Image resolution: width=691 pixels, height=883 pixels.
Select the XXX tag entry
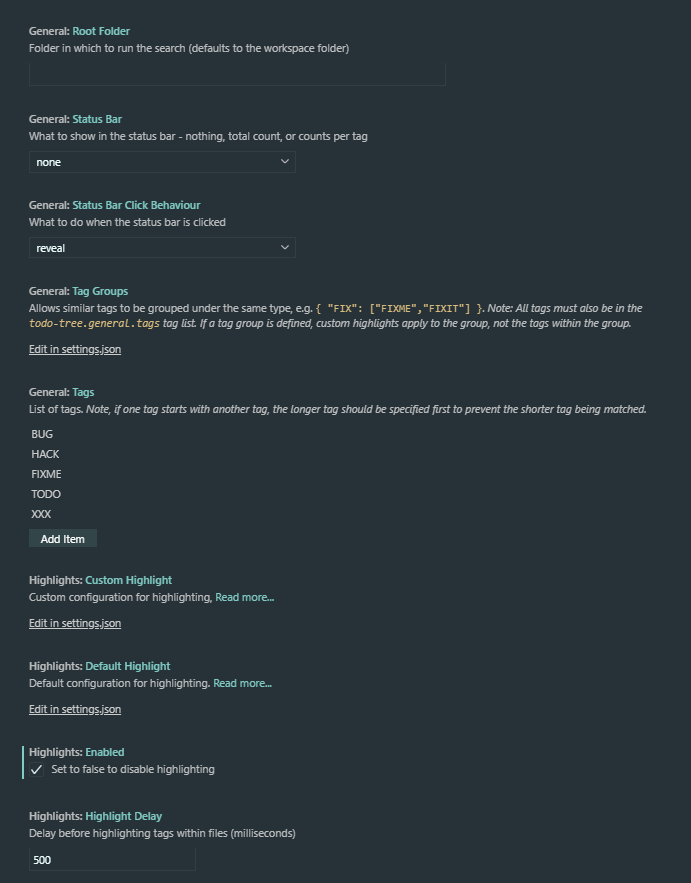(41, 514)
